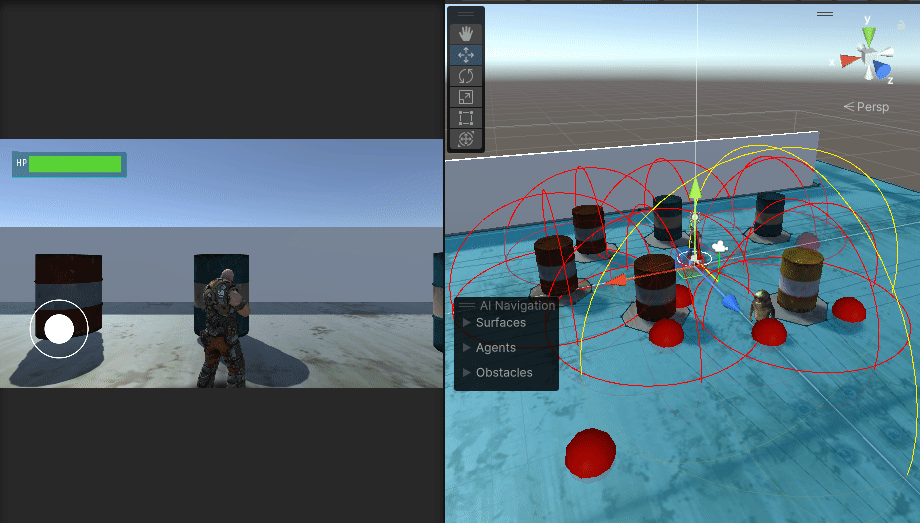This screenshot has height=523, width=920.
Task: Click the HP label text
Action: [x=21, y=163]
